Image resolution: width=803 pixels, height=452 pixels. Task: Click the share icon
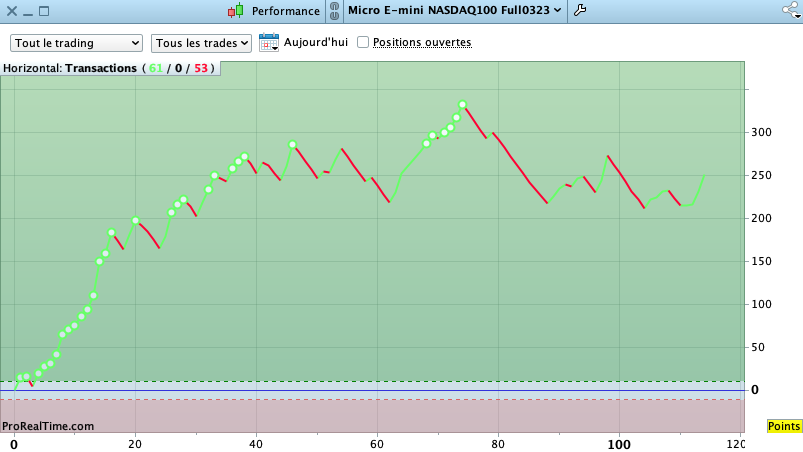[x=791, y=10]
